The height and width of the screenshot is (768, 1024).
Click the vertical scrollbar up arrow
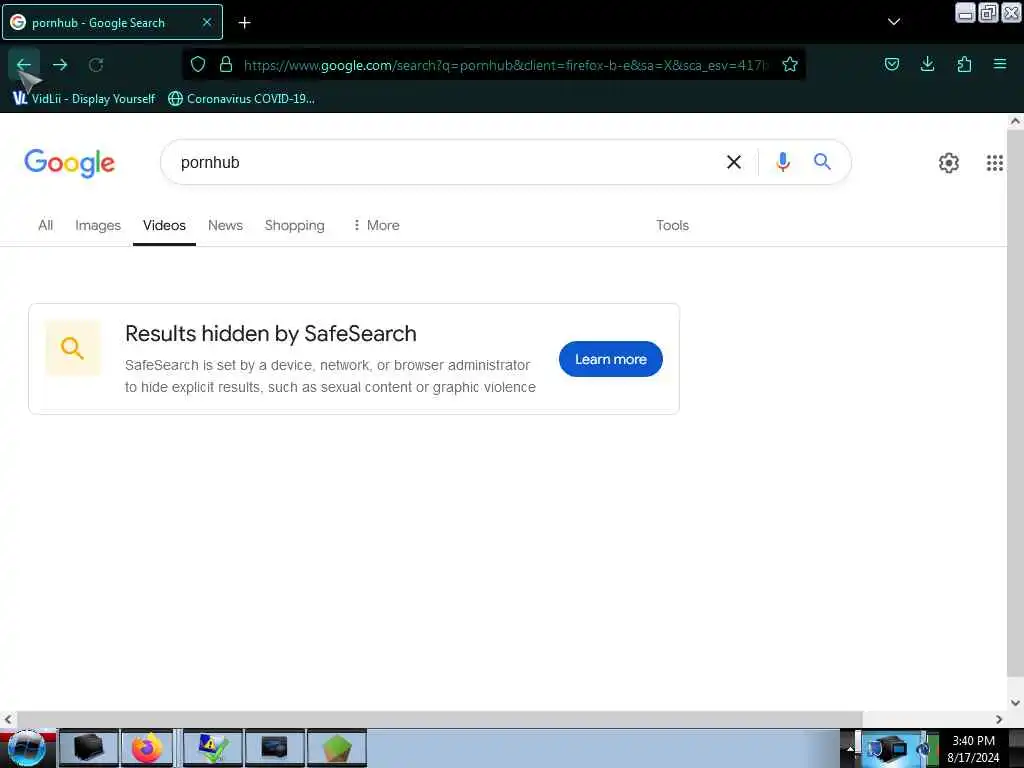point(1015,121)
